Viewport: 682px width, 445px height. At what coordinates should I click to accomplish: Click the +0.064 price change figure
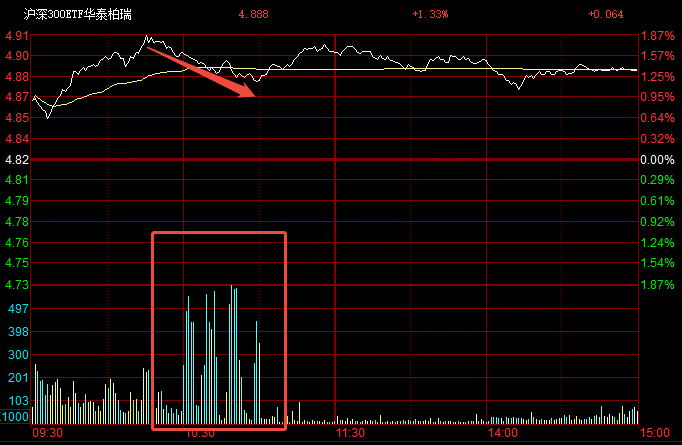click(x=606, y=14)
